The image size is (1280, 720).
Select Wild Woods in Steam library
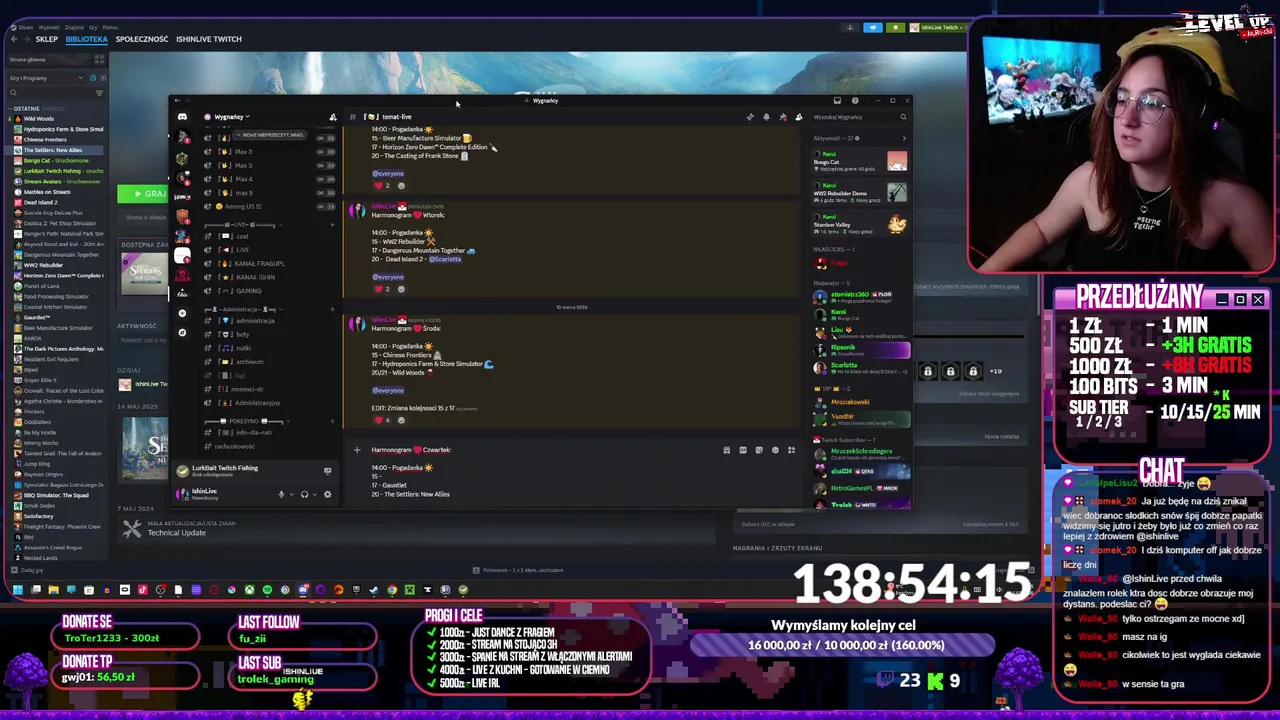coord(39,118)
